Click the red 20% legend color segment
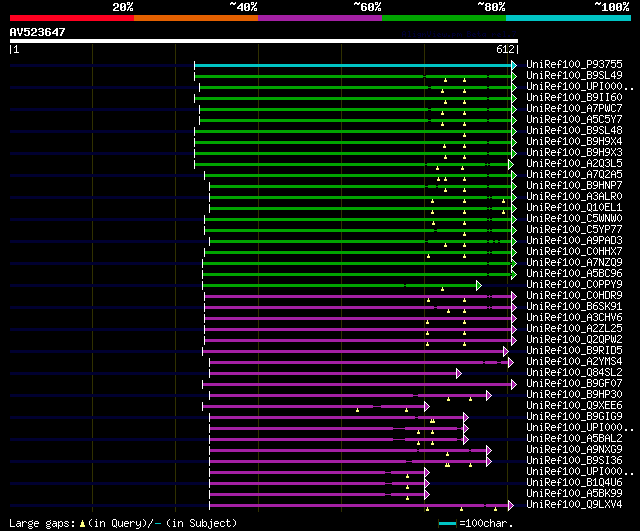This screenshot has height=531, width=640. [x=72, y=18]
